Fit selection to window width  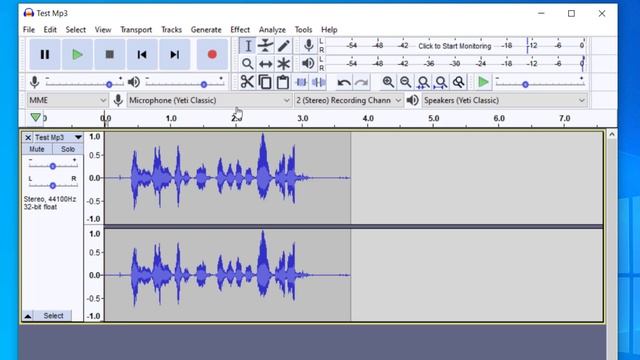click(423, 82)
